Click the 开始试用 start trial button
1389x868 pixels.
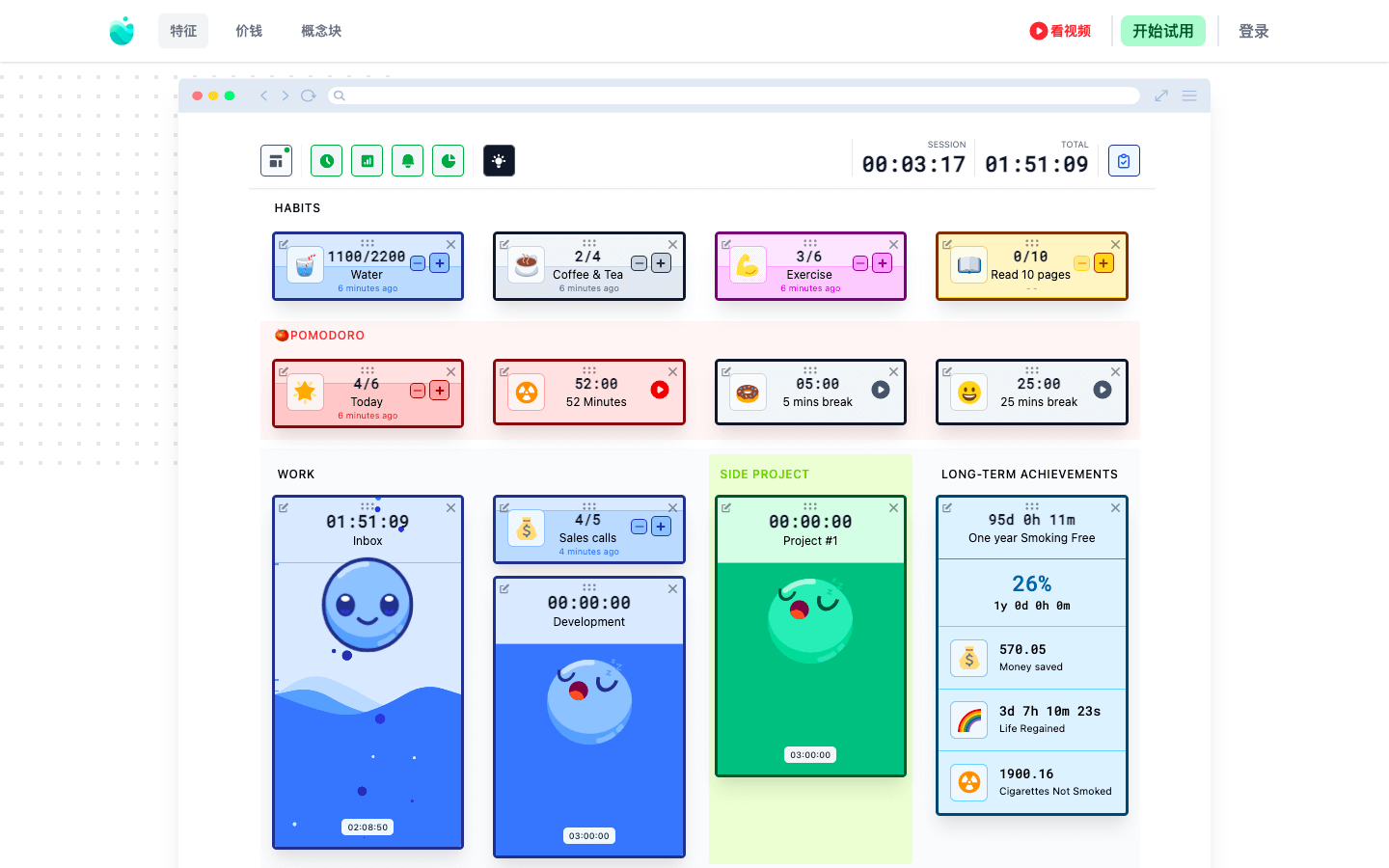(1162, 31)
